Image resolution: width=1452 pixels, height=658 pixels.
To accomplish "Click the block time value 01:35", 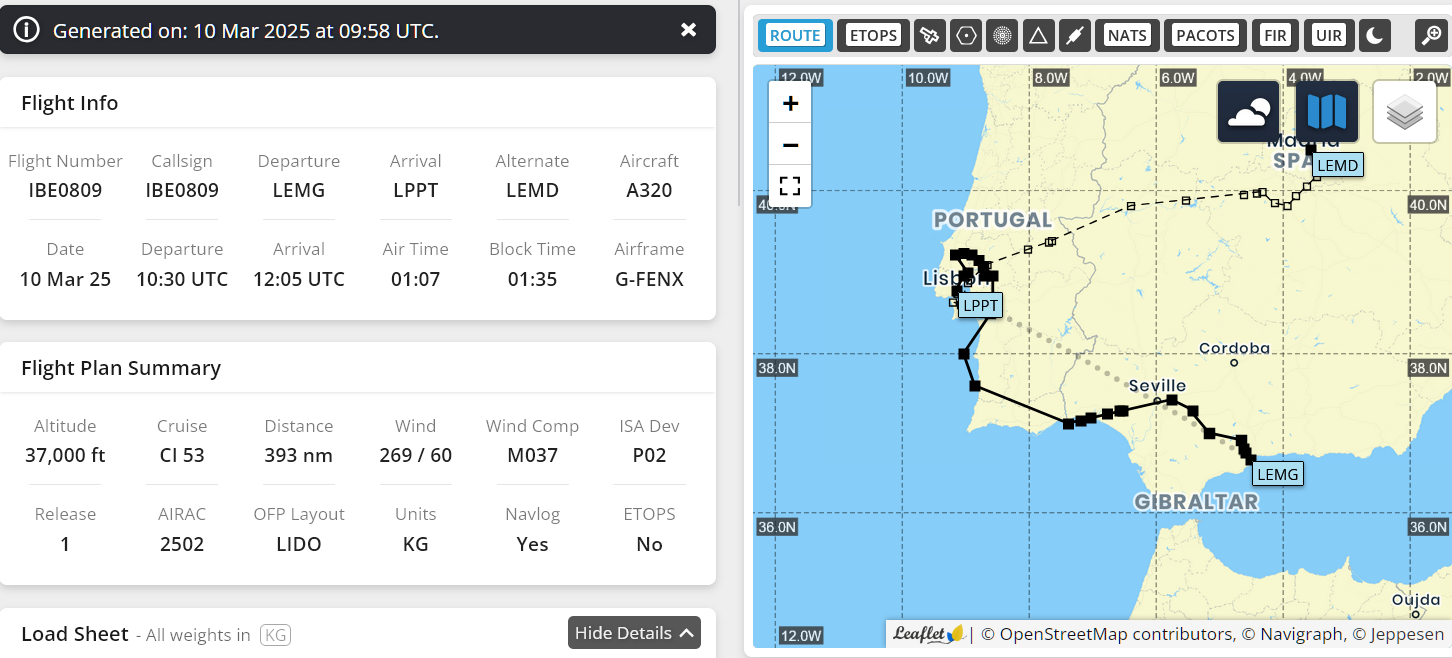I will click(x=532, y=279).
